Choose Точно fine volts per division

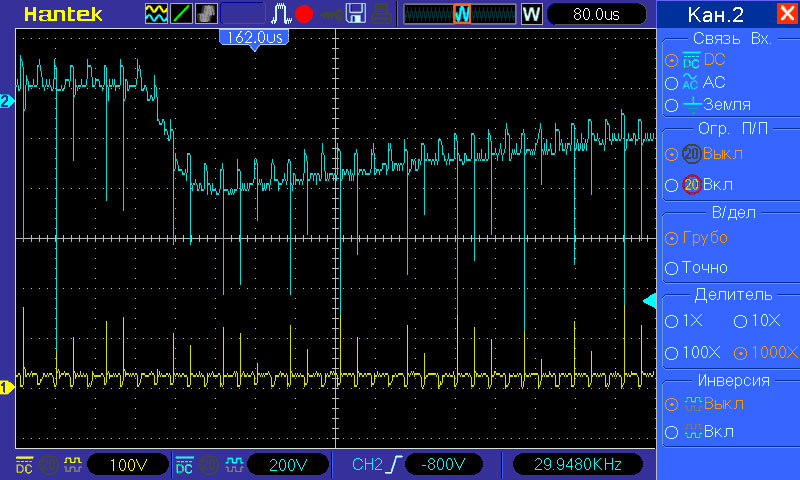(696, 267)
